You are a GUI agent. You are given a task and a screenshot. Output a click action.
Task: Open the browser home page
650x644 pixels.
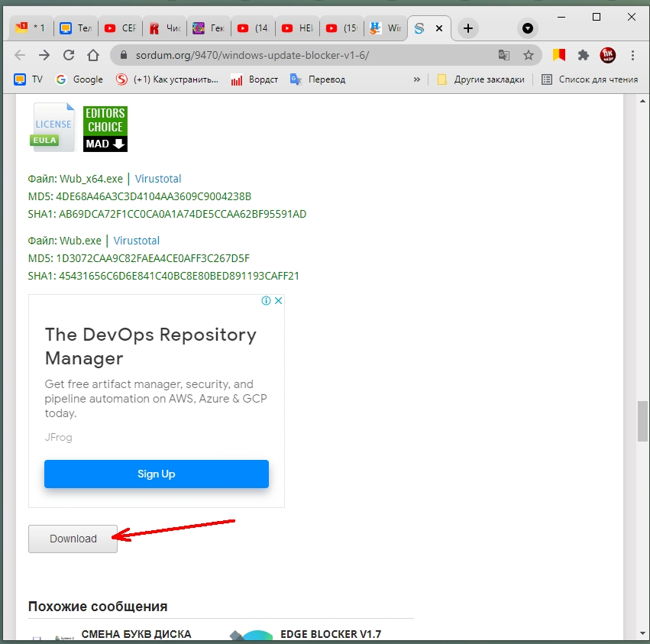pyautogui.click(x=93, y=55)
